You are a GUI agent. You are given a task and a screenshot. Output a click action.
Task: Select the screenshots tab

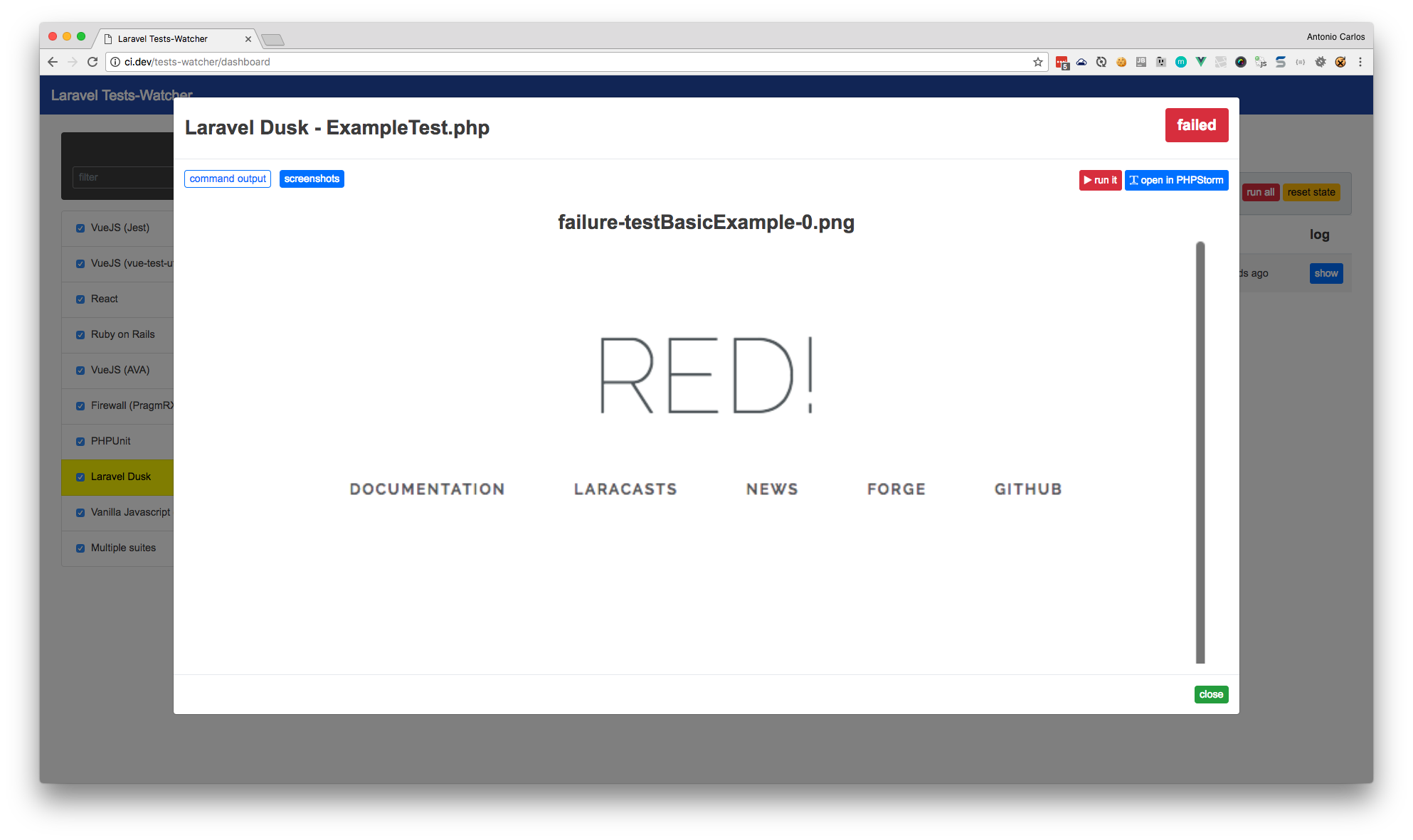click(312, 179)
